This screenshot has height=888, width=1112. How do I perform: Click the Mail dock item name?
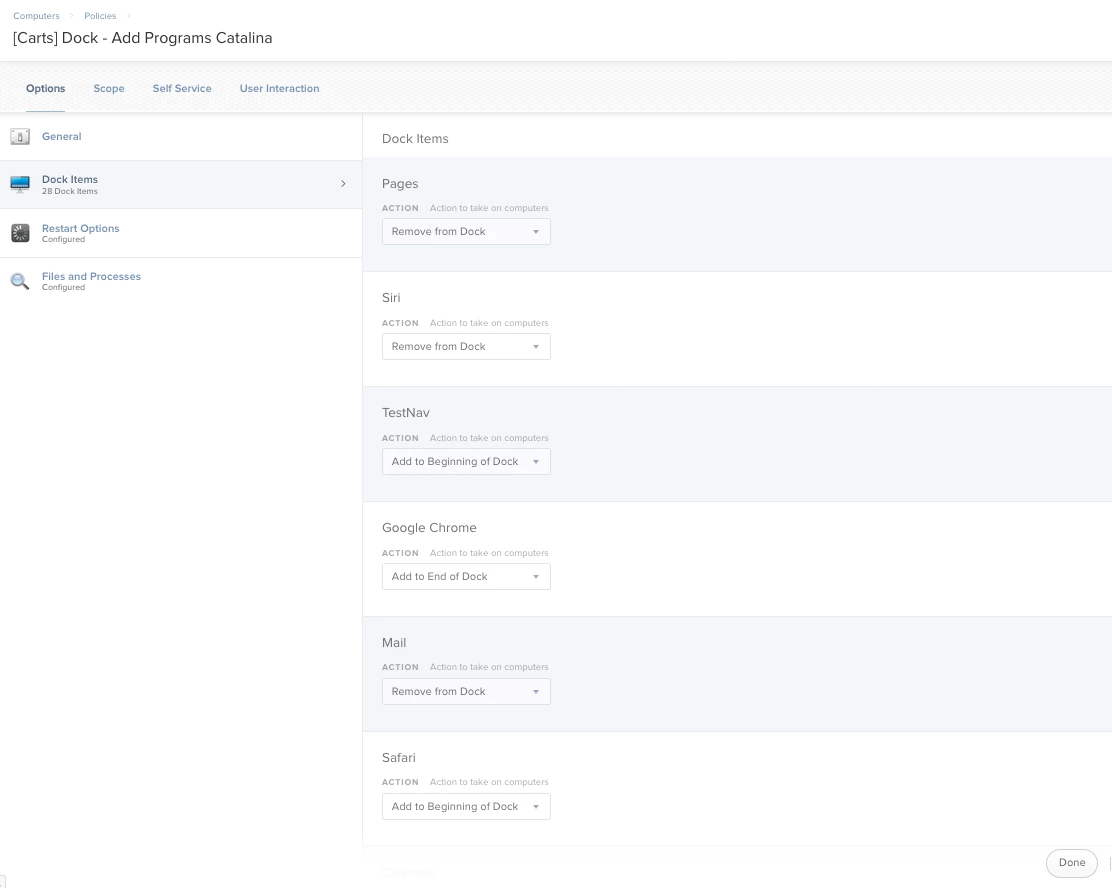click(x=394, y=643)
